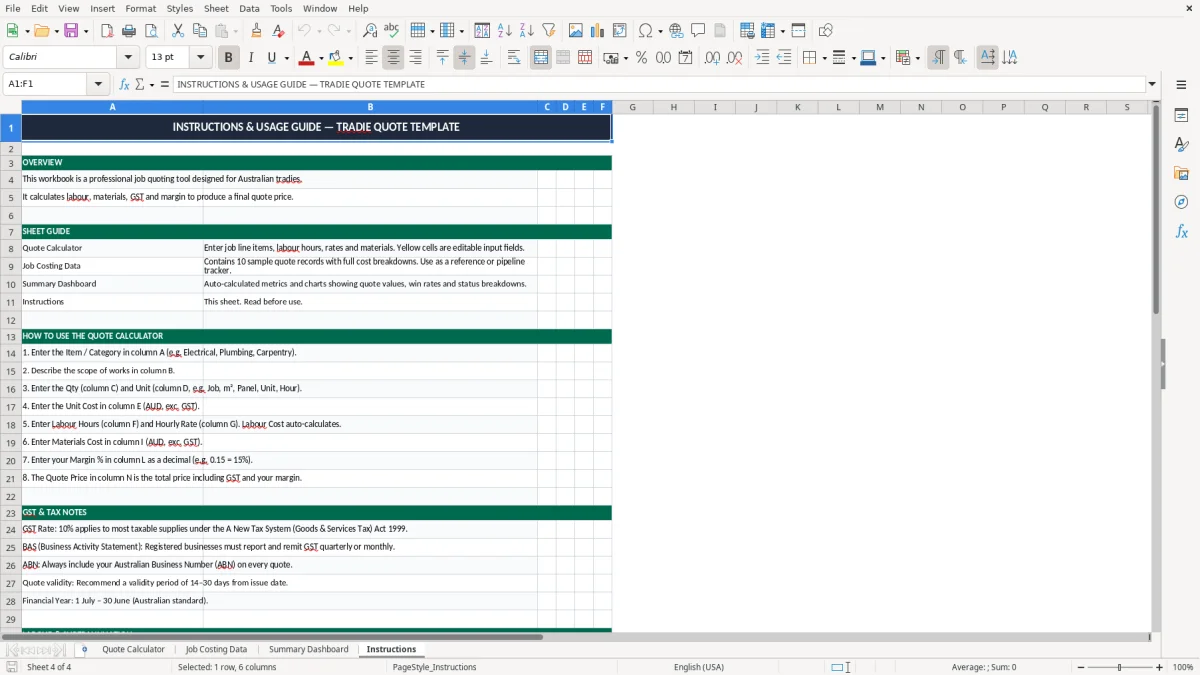The width and height of the screenshot is (1200, 675).
Task: Open Insert Special Character dropdown arrow
Action: click(660, 31)
